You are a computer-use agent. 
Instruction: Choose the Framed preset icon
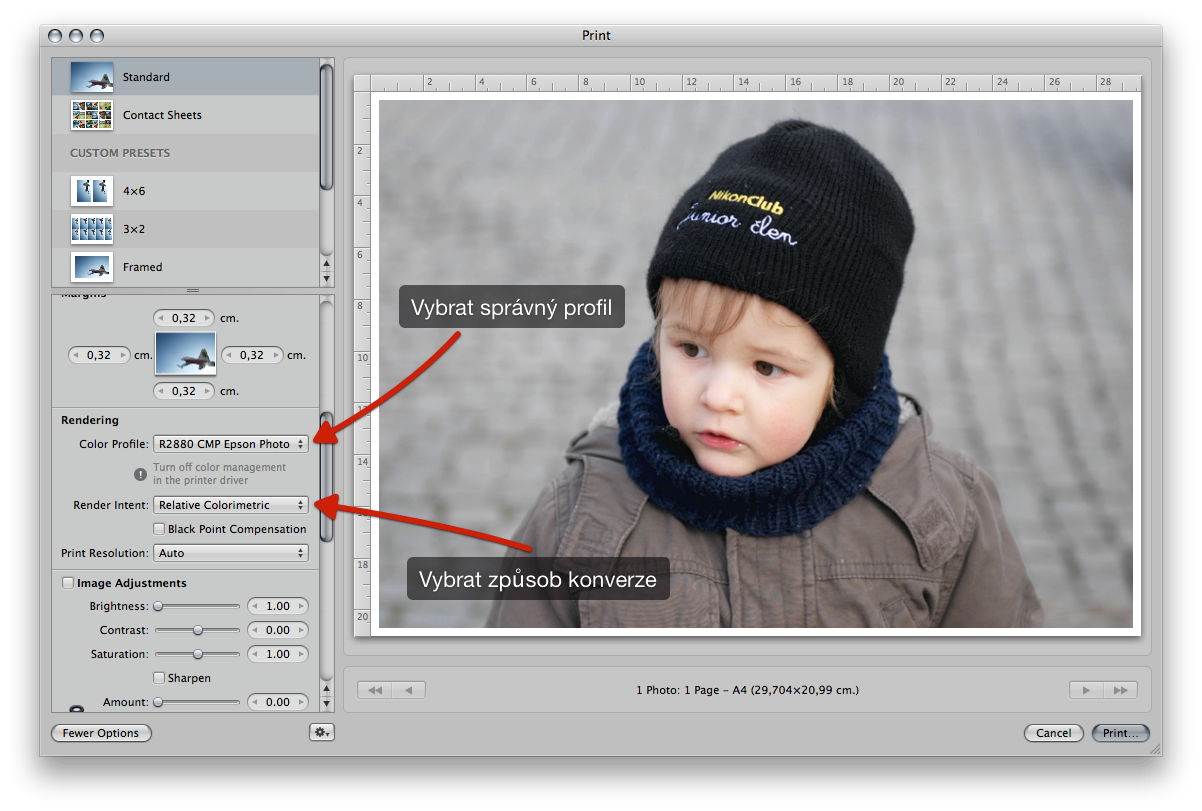pos(91,267)
